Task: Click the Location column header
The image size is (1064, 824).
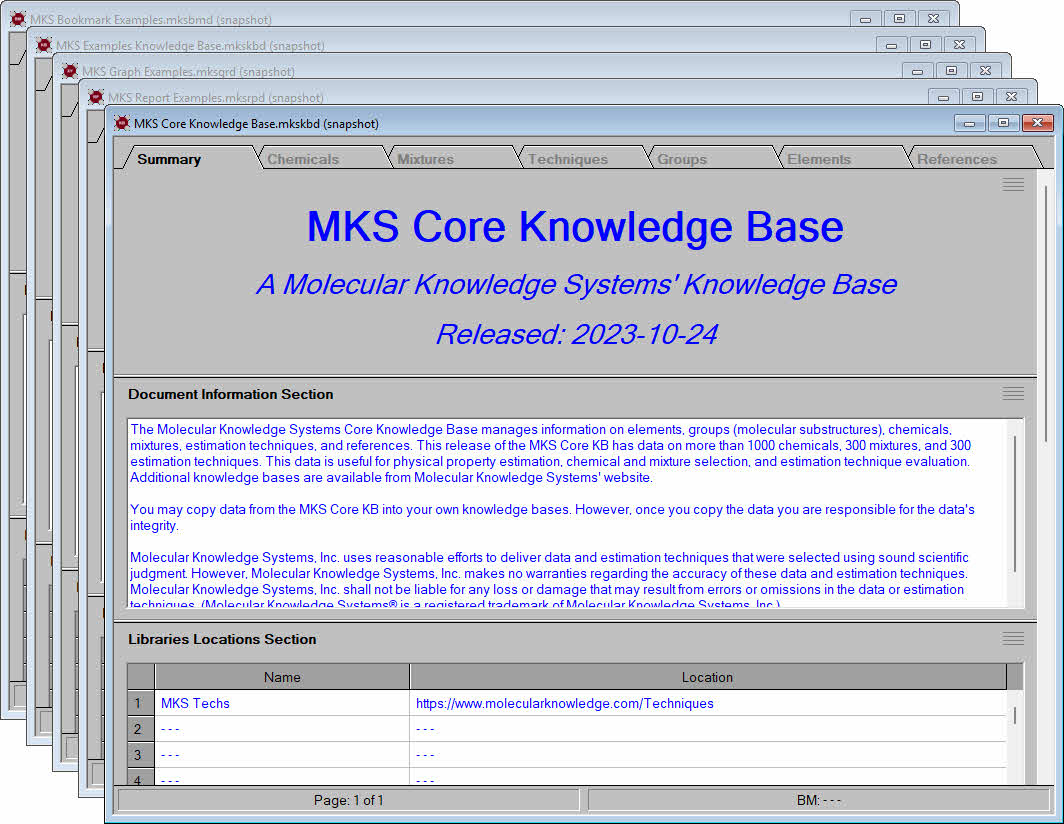Action: pos(707,677)
